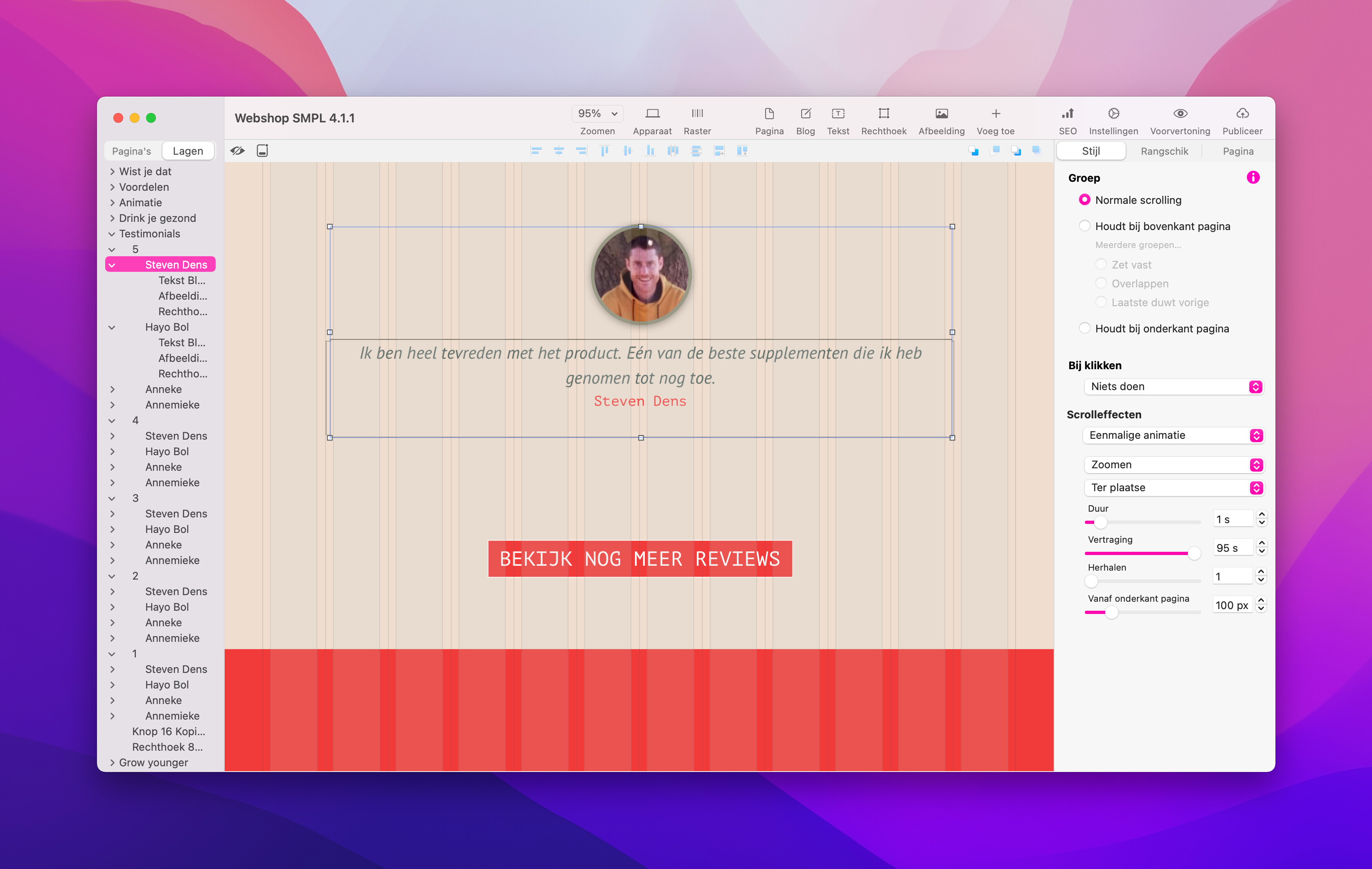Align objects to bottom edges
This screenshot has height=869, width=1372.
click(x=650, y=151)
